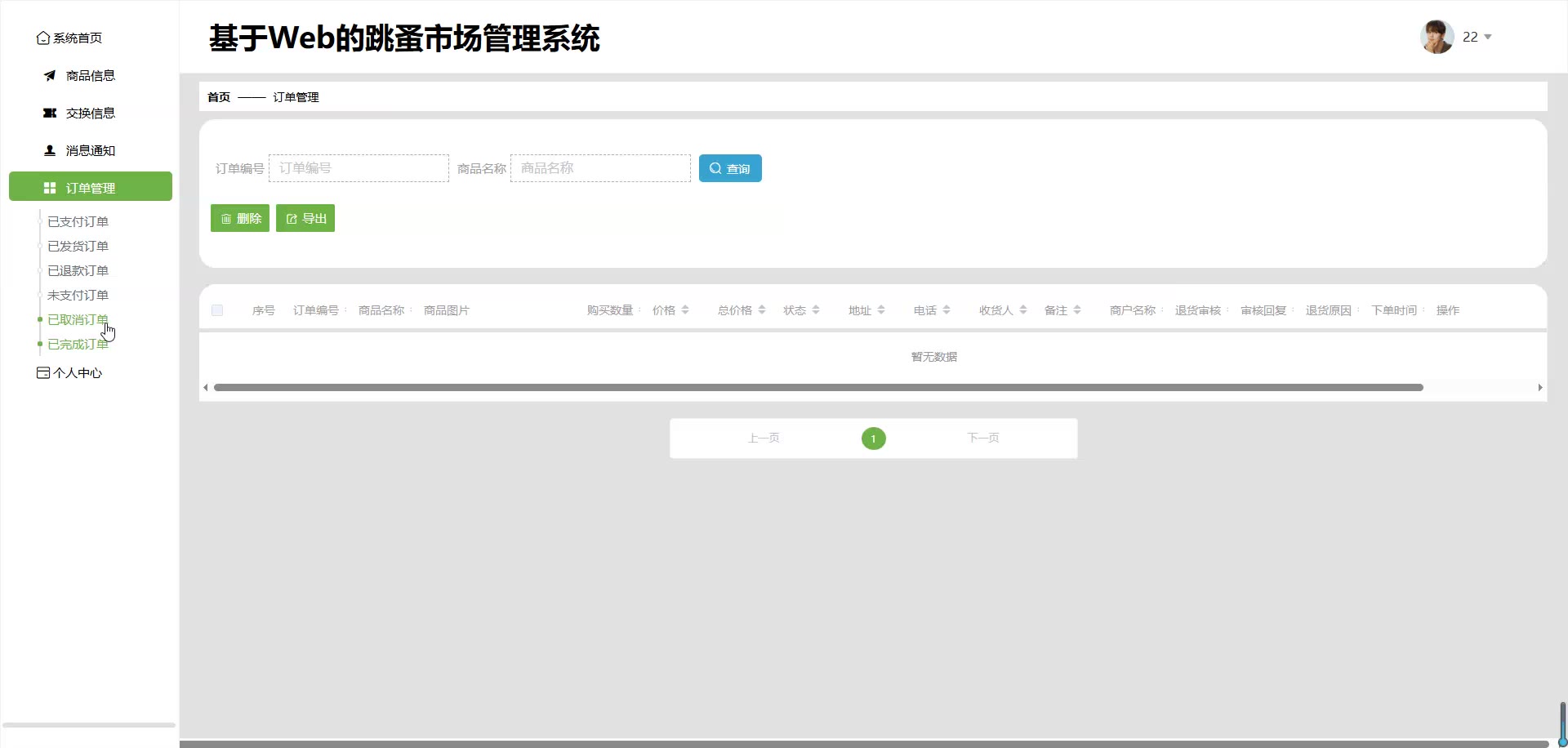Click the table's horizontal scrollbar thumb

(818, 388)
